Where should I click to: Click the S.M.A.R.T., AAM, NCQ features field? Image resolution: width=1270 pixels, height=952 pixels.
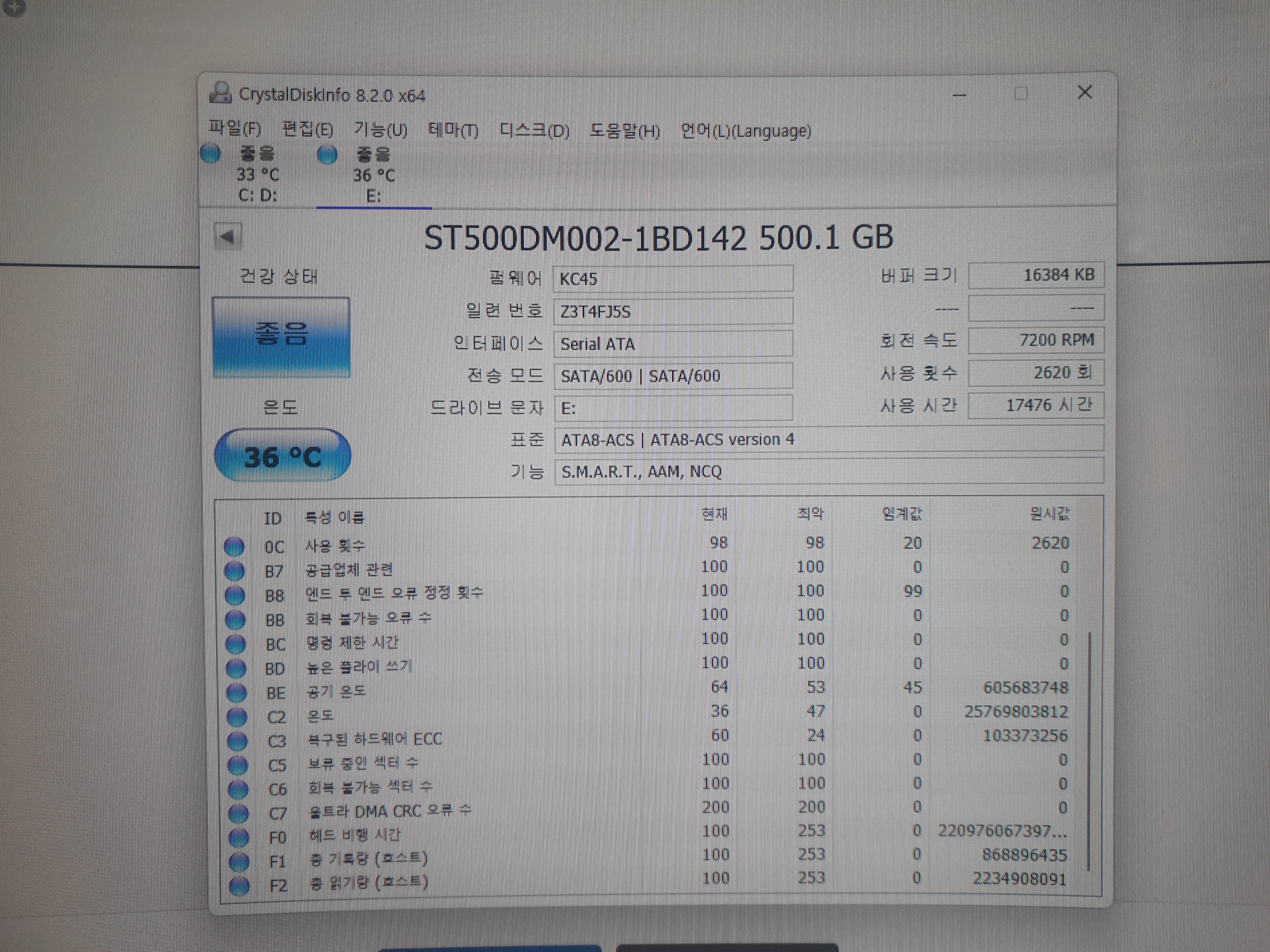click(828, 472)
